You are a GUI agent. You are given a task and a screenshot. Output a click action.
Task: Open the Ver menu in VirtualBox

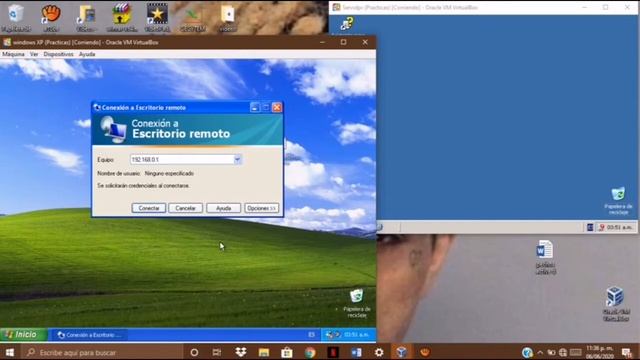[x=34, y=54]
